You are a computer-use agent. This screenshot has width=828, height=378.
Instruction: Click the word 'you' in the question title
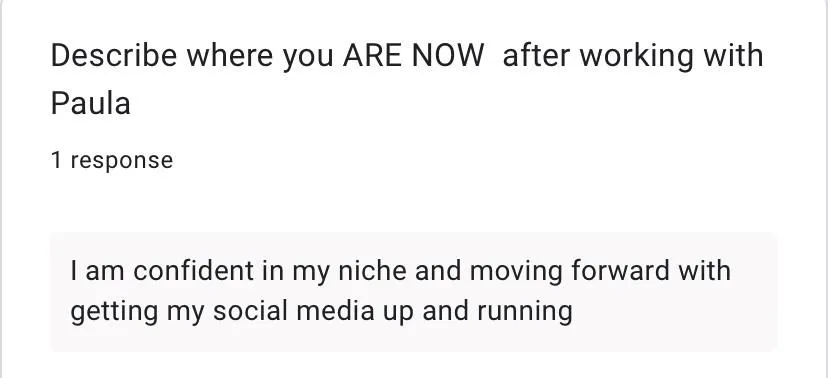[308, 58]
